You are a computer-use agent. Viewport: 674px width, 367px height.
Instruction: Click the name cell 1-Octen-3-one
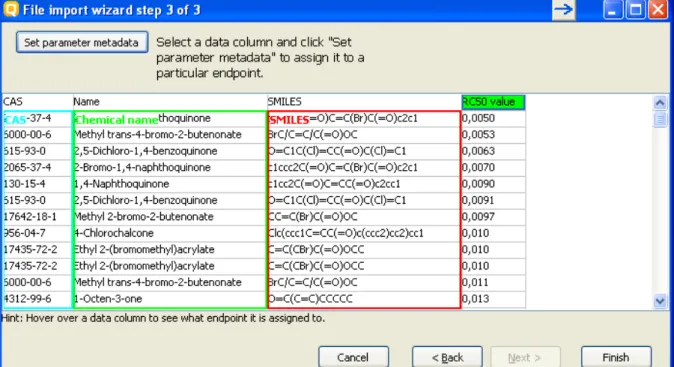tap(170, 299)
